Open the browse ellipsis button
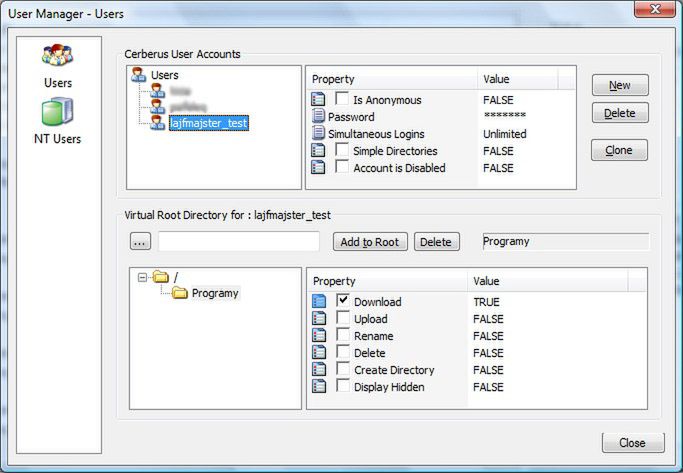This screenshot has width=683, height=473. coord(140,242)
